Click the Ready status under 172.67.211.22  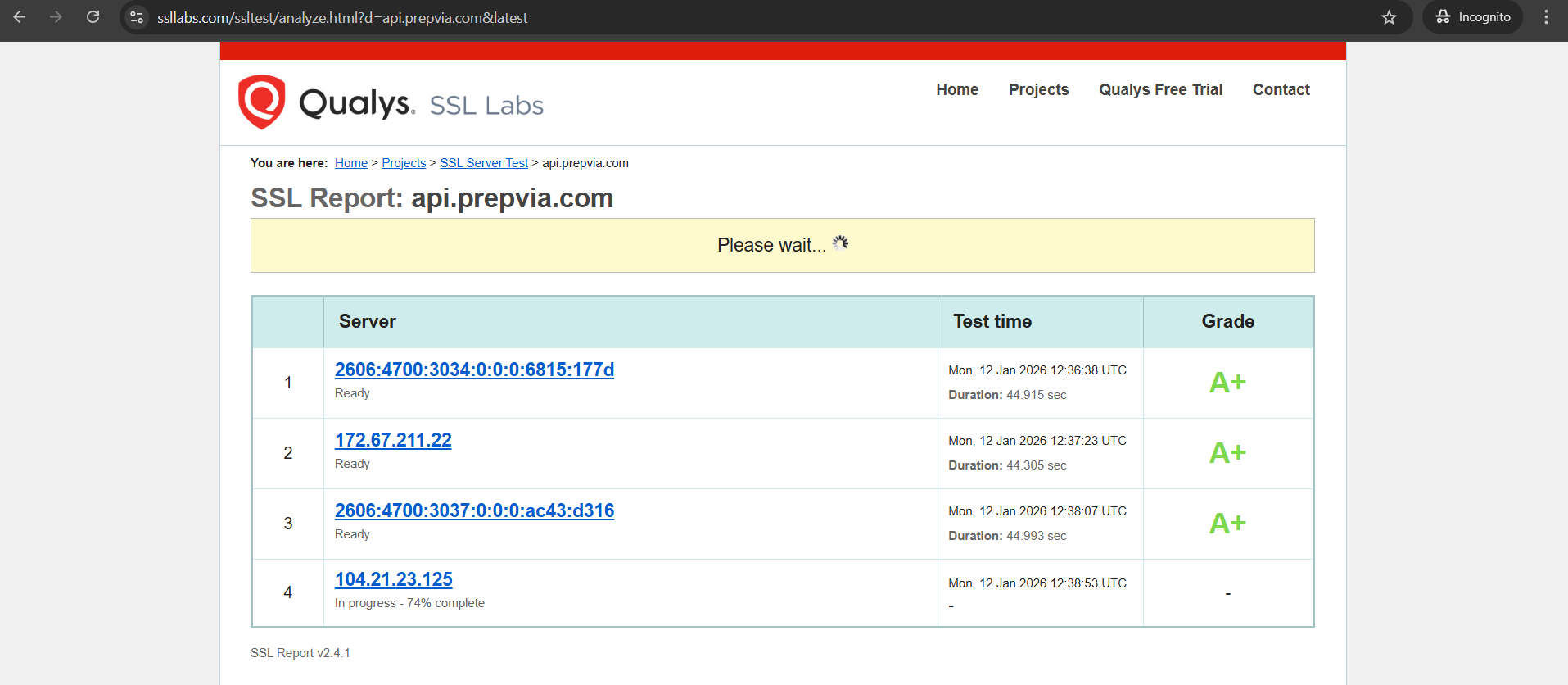[352, 464]
